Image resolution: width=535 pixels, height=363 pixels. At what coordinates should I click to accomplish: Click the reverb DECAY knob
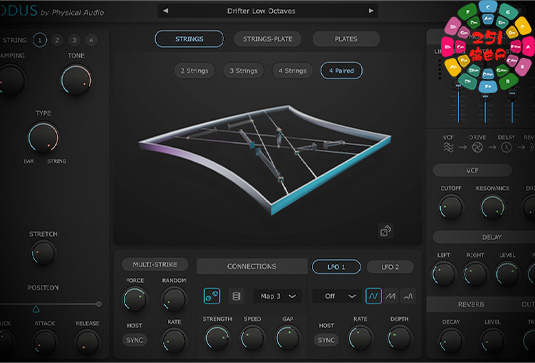(x=451, y=340)
